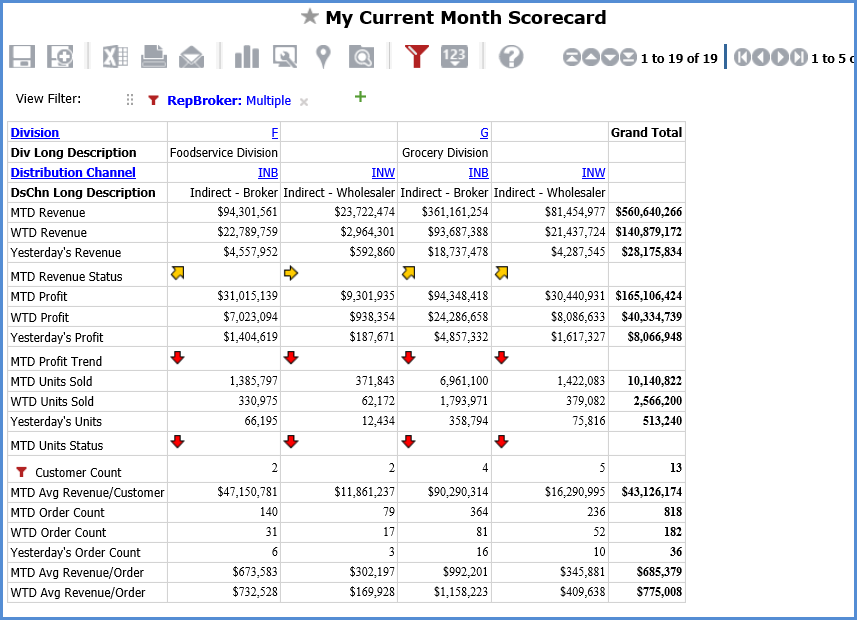Screen dimensions: 857x620
Task: Go to the next page of columns
Action: pos(782,58)
